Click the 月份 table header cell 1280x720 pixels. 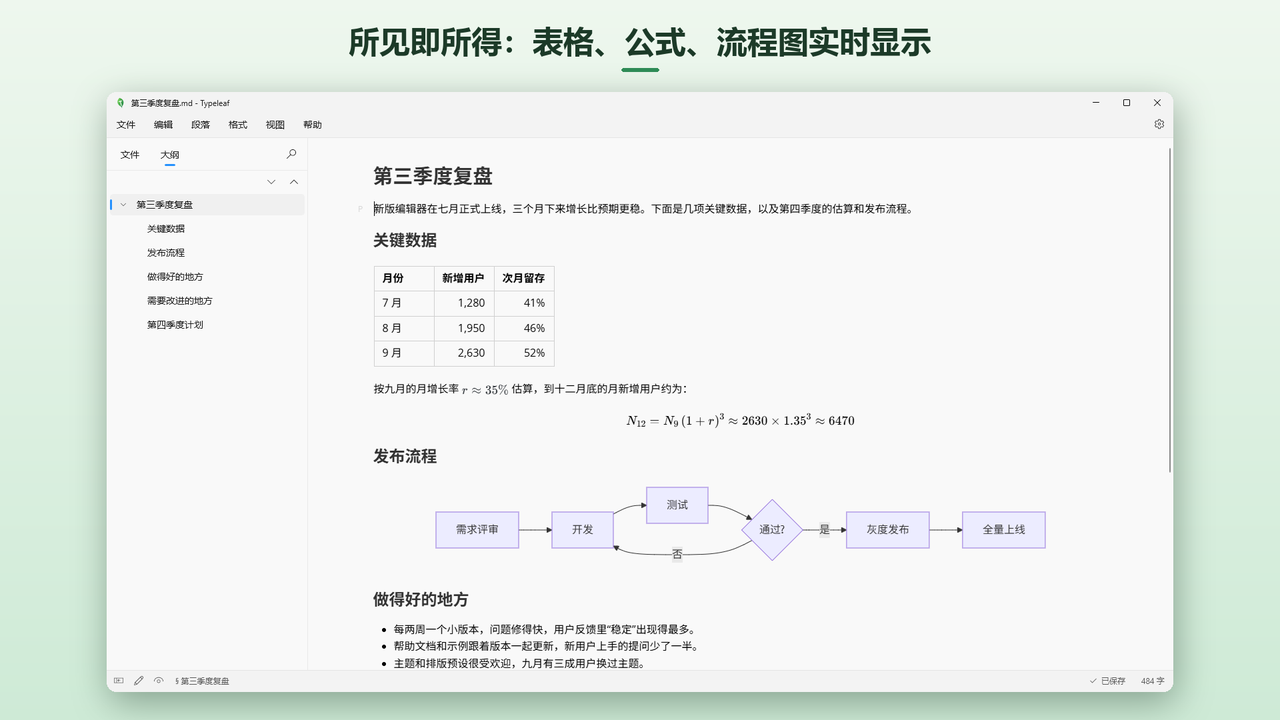click(x=404, y=278)
